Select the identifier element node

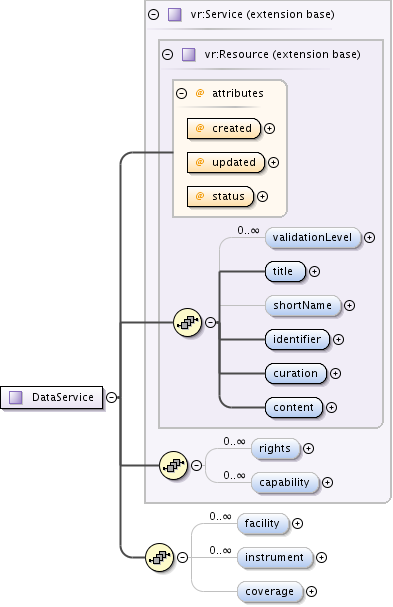pos(297,340)
